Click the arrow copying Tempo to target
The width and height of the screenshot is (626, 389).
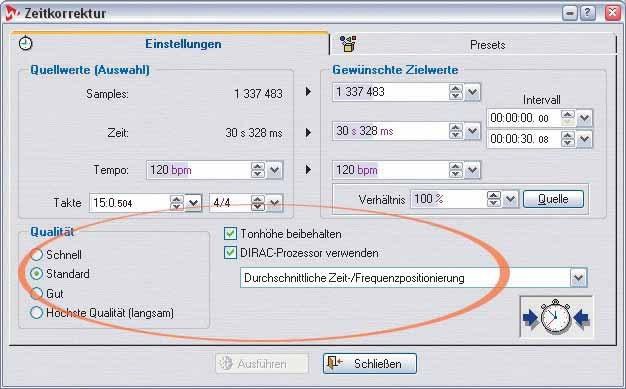(x=308, y=169)
